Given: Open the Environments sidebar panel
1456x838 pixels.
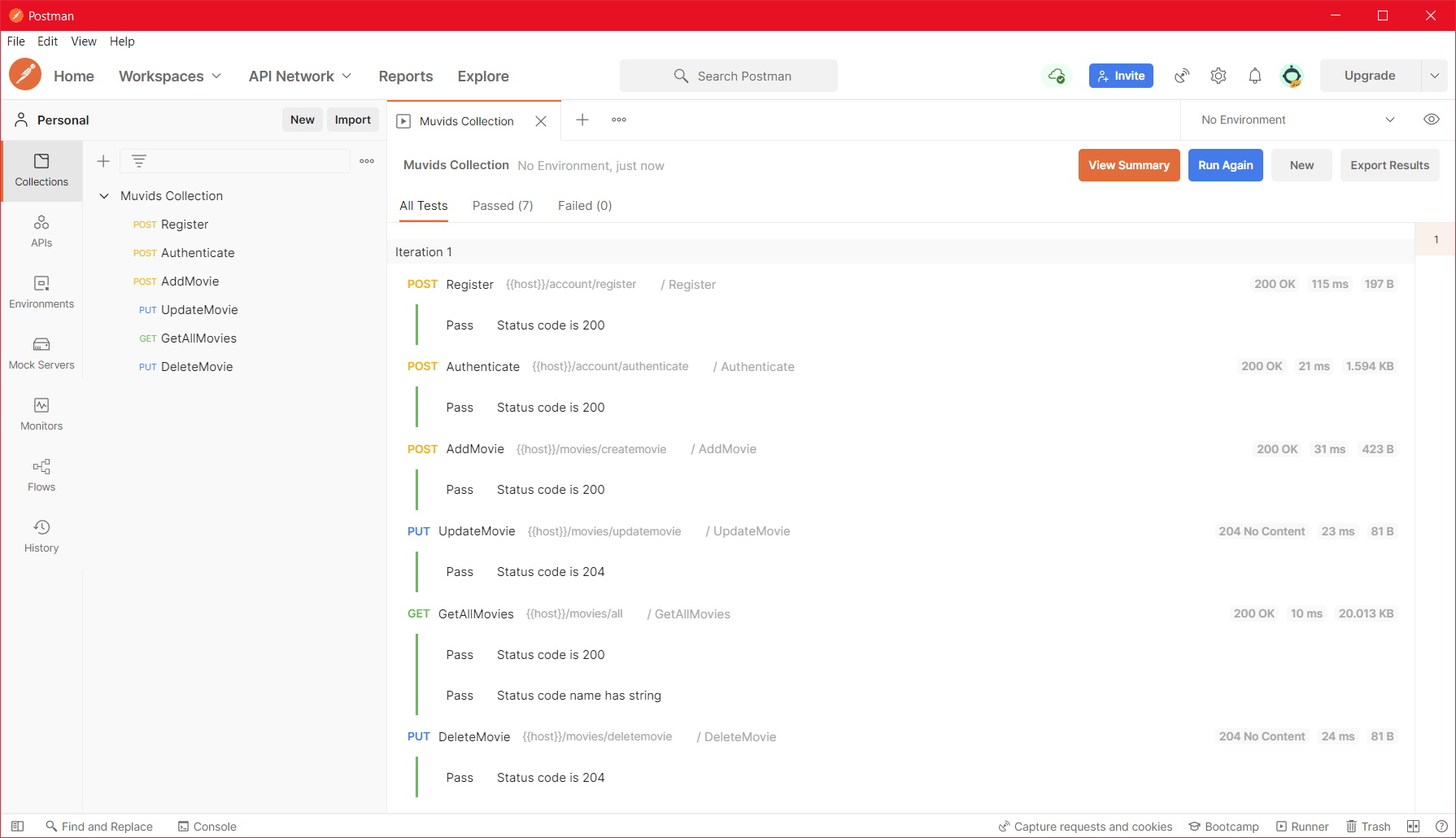Looking at the screenshot, I should click(x=41, y=293).
